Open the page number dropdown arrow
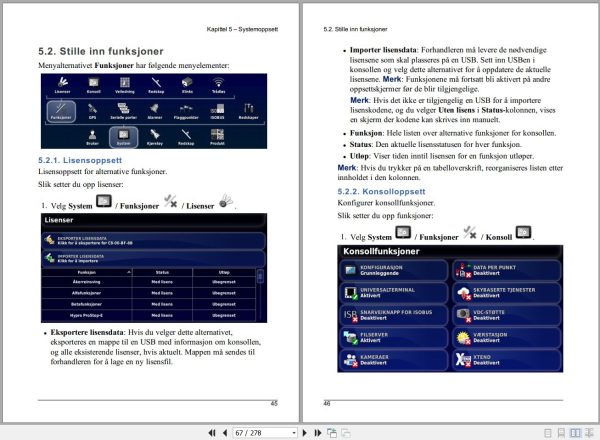This screenshot has width=600, height=440. point(294,433)
